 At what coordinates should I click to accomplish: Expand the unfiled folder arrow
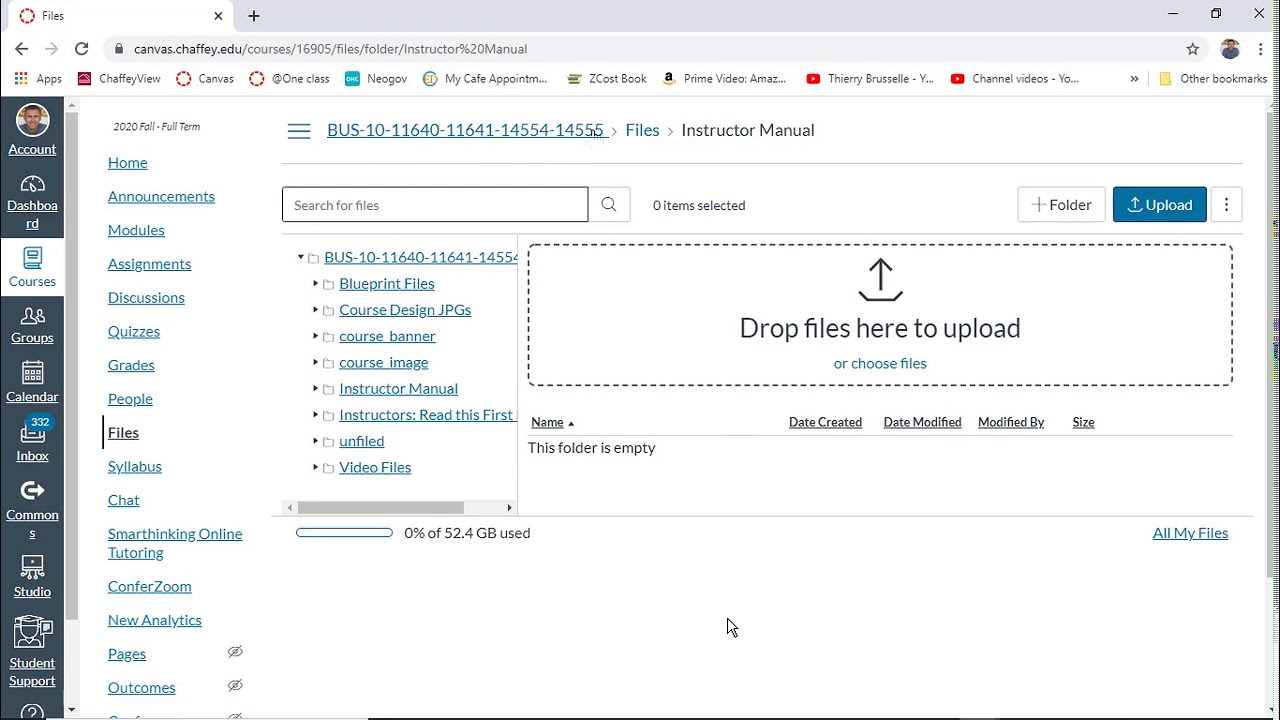click(315, 441)
